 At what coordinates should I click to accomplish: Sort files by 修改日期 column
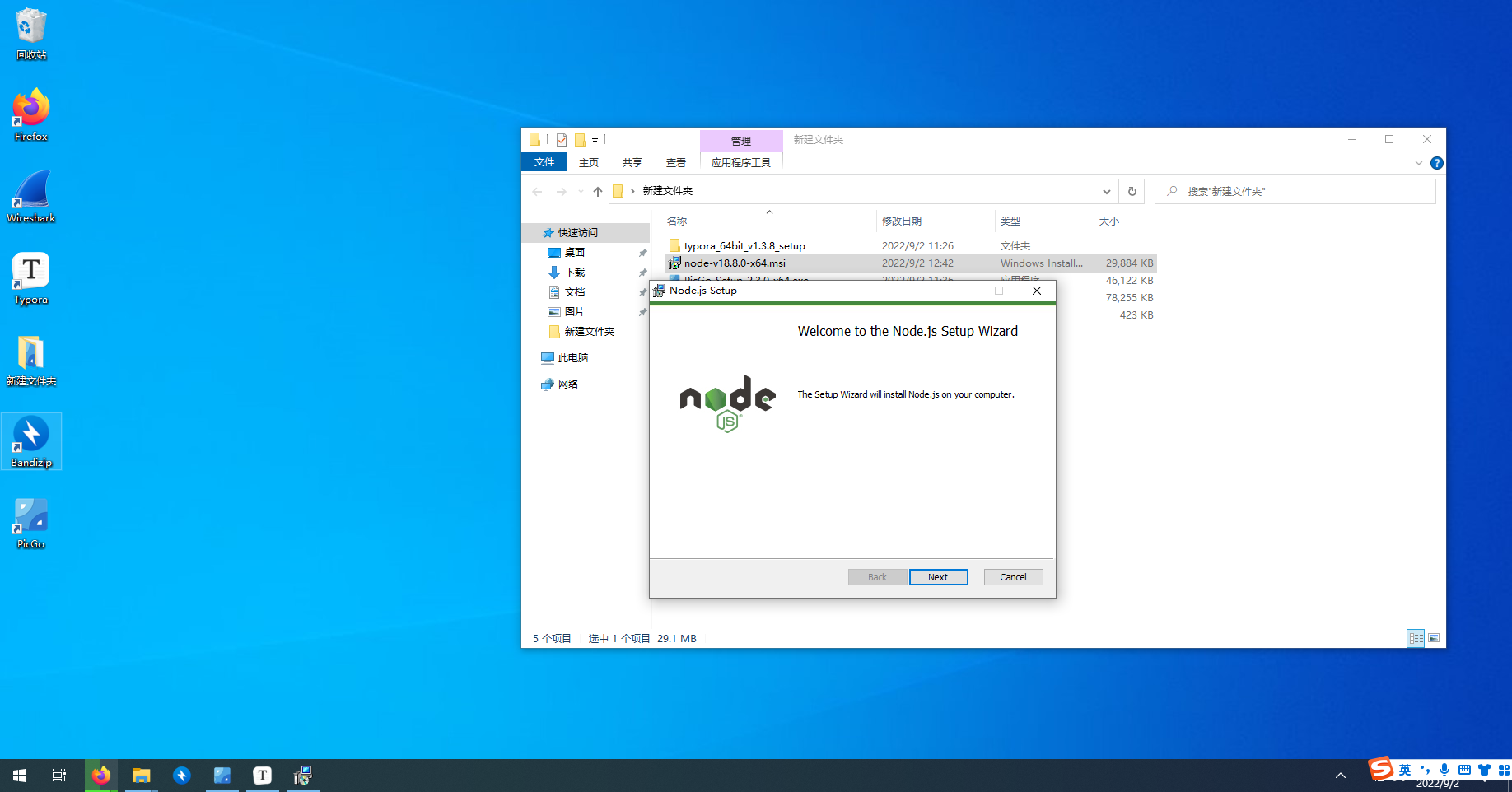[902, 221]
